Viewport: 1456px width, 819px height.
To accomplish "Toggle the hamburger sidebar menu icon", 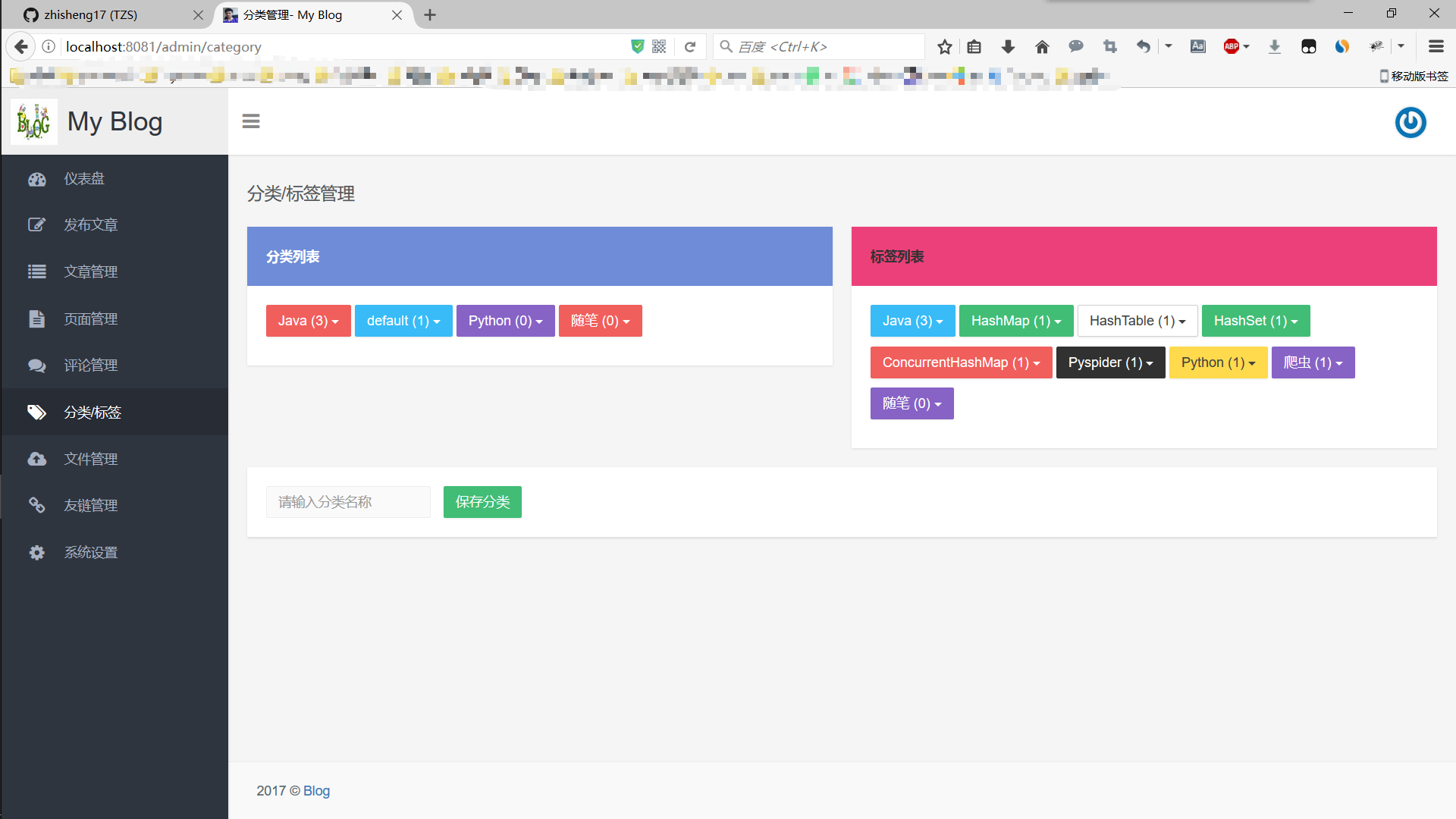I will click(x=251, y=121).
